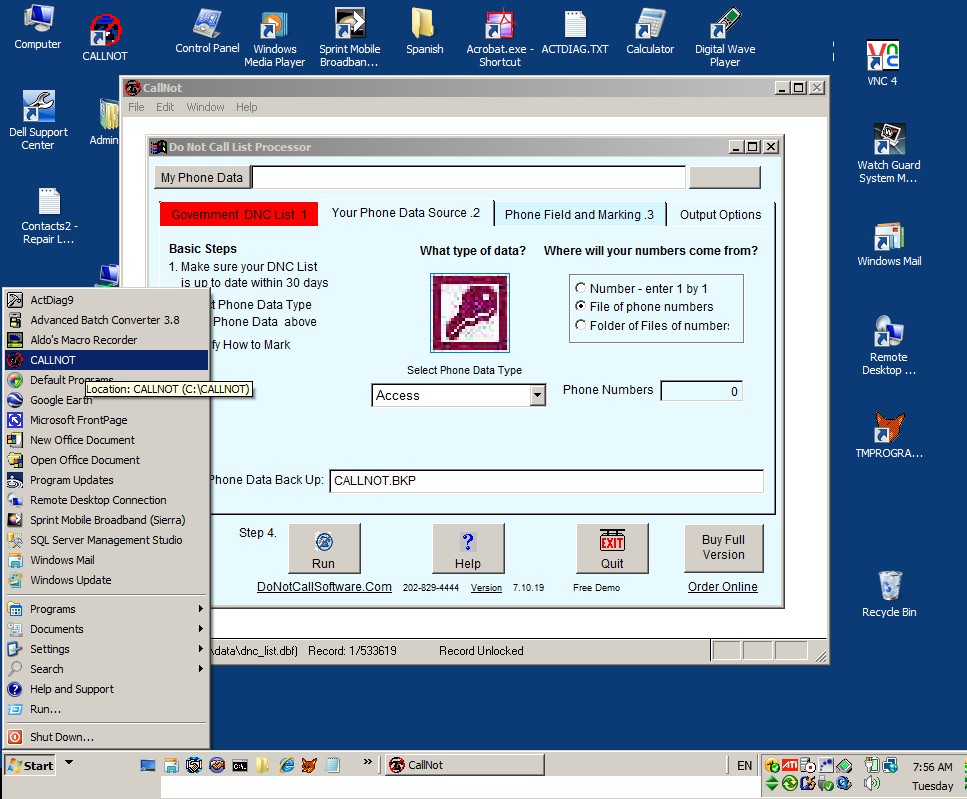Click the Version link
Screen dimensions: 967x799
[486, 588]
